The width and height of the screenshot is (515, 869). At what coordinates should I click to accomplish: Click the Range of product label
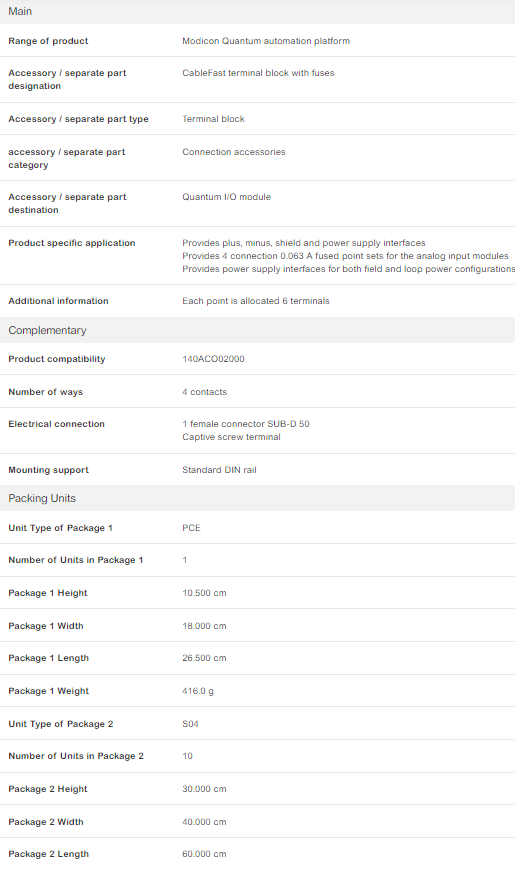48,41
